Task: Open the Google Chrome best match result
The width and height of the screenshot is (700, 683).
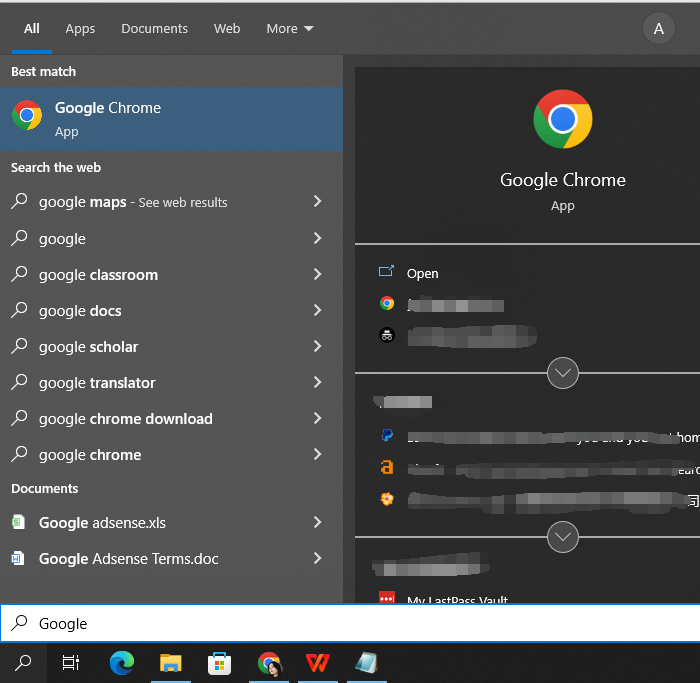Action: point(171,119)
